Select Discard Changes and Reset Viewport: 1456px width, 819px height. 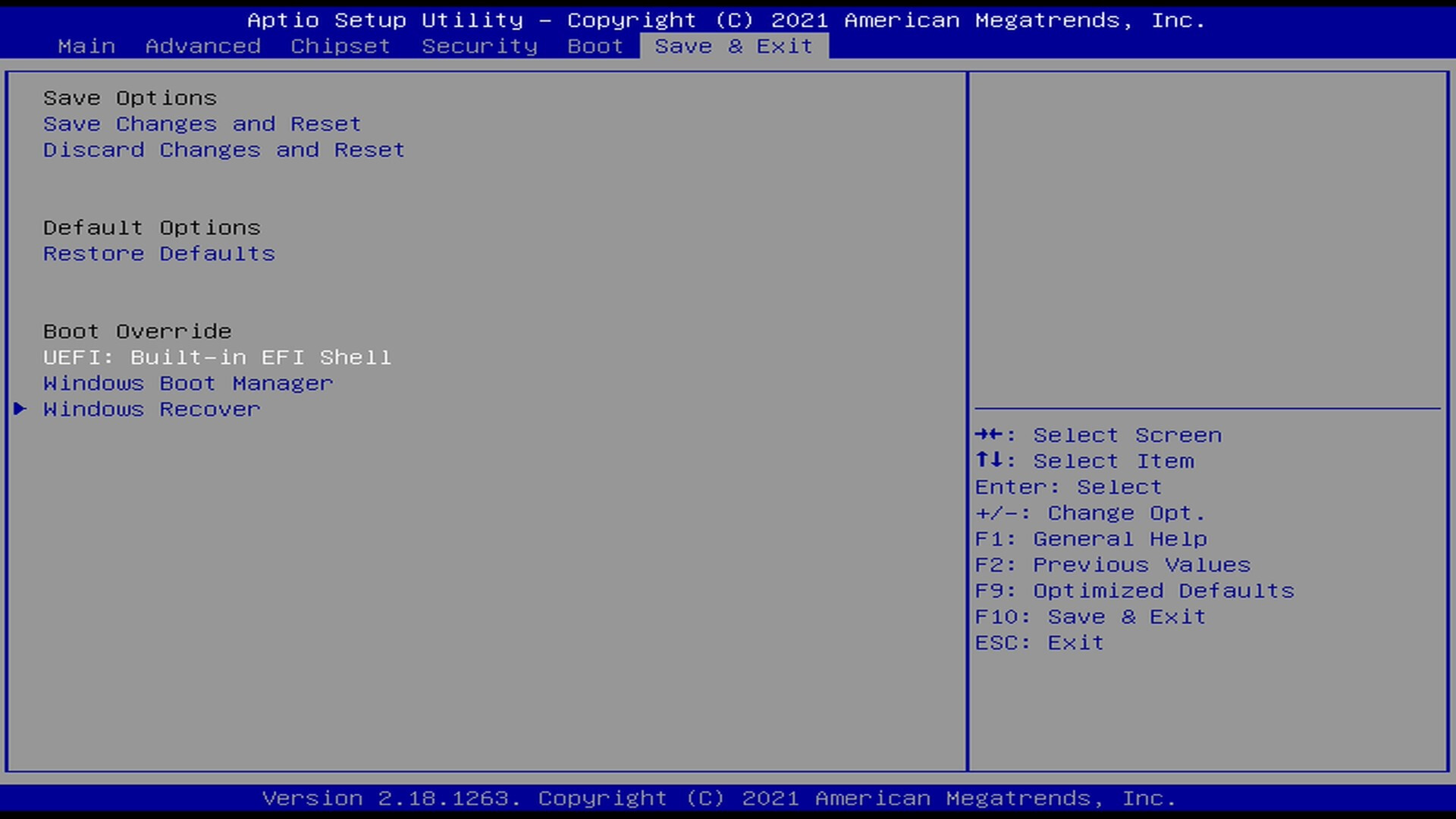[222, 149]
